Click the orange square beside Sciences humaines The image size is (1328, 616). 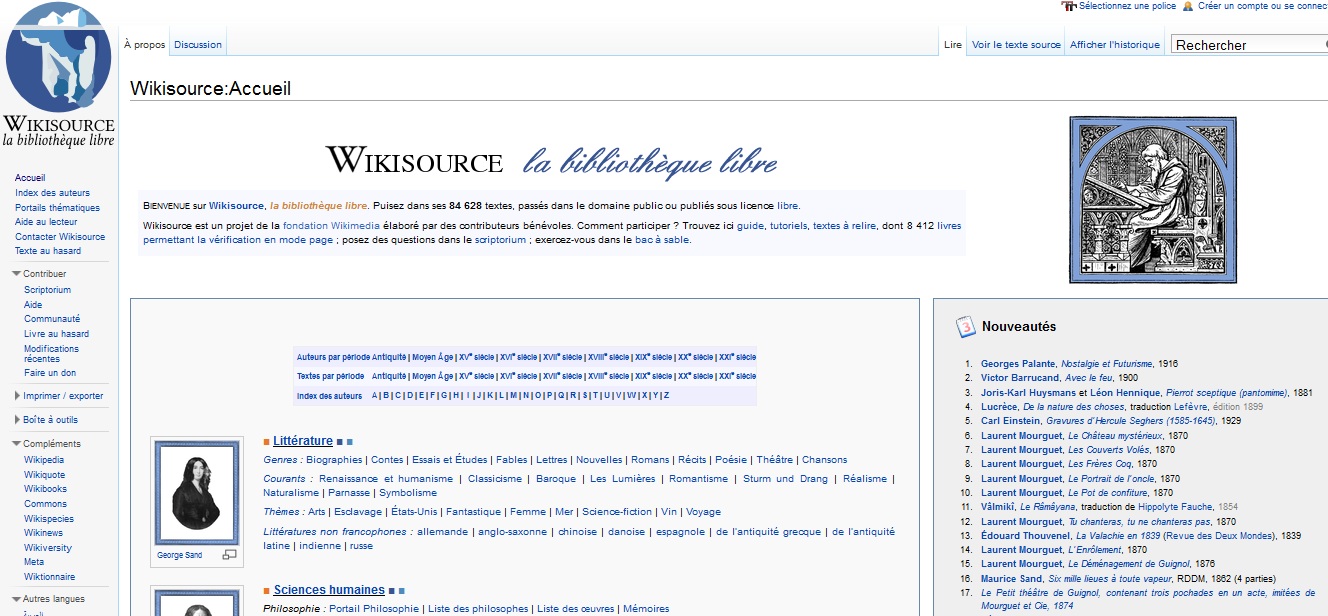[267, 591]
